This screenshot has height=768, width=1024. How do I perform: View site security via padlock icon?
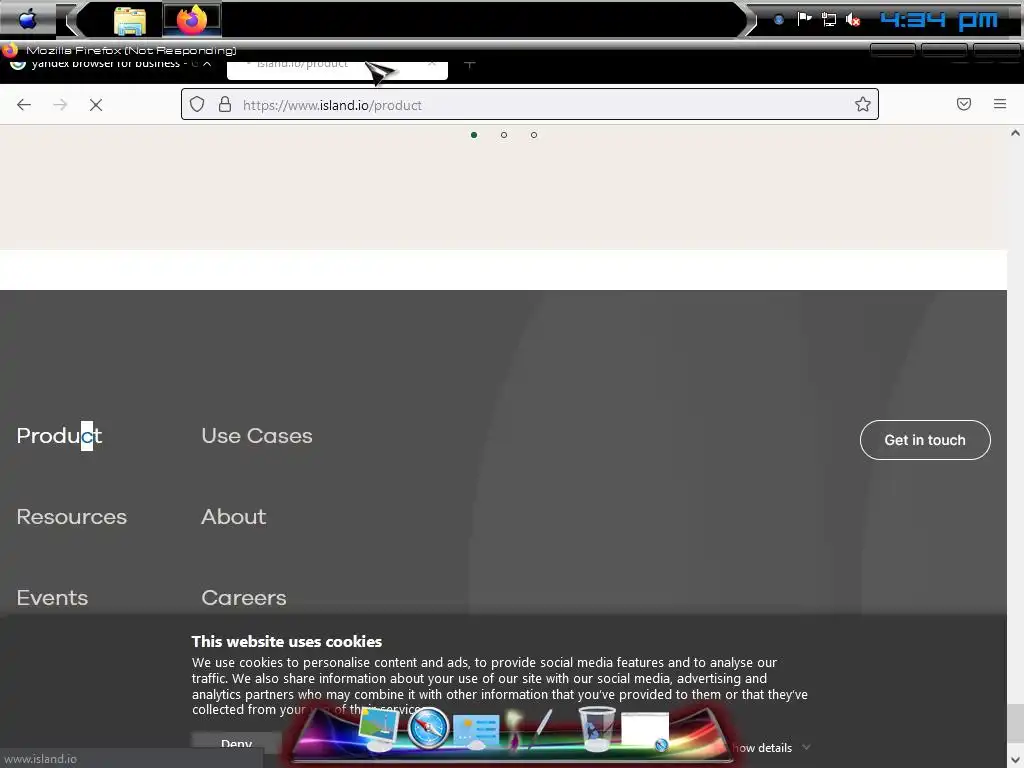(x=225, y=104)
